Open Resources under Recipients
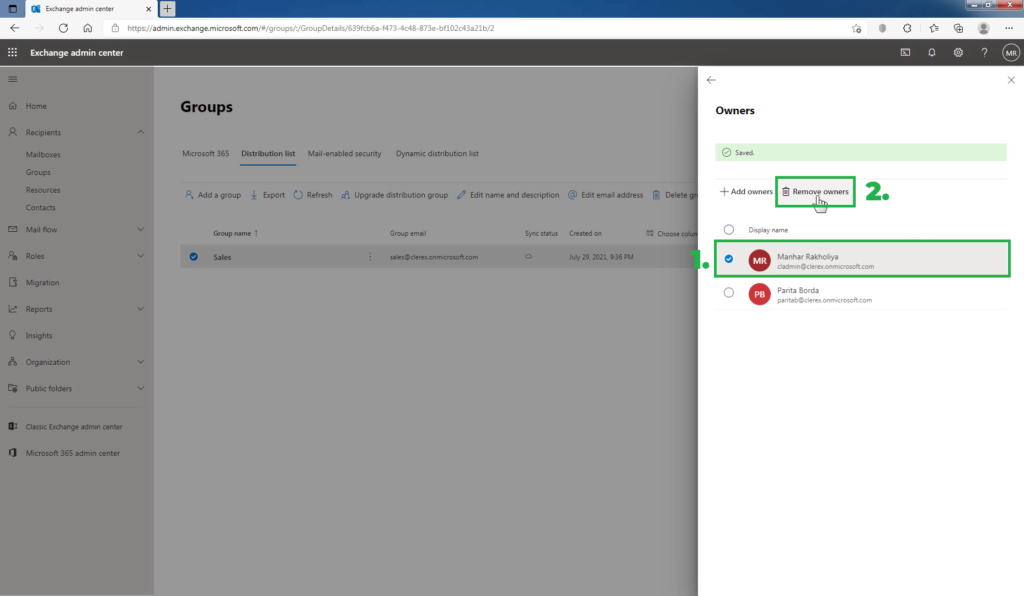Viewport: 1024px width, 596px height. coord(43,190)
